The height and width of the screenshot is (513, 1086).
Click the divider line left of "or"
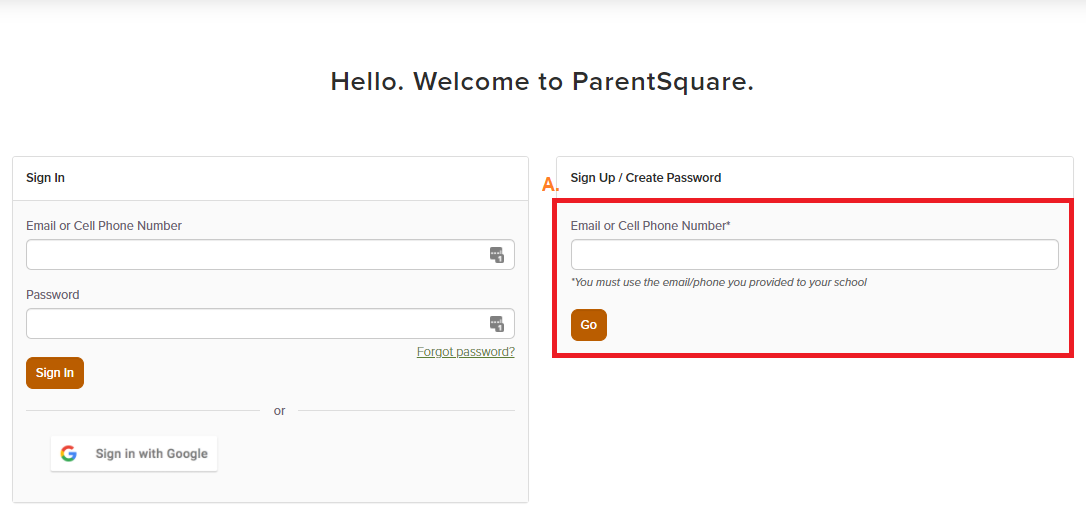coord(143,411)
